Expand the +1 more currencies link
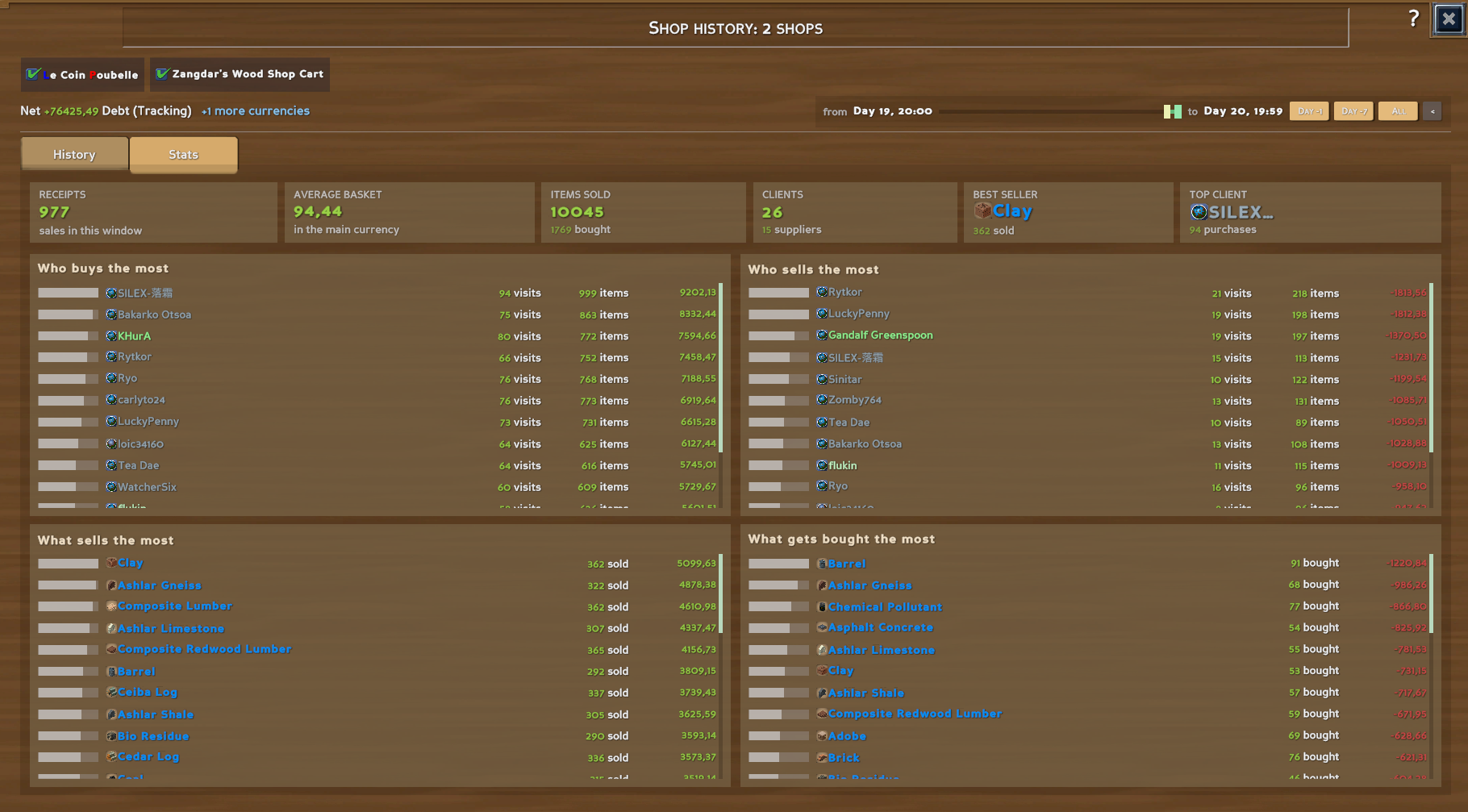Image resolution: width=1468 pixels, height=812 pixels. coord(256,110)
